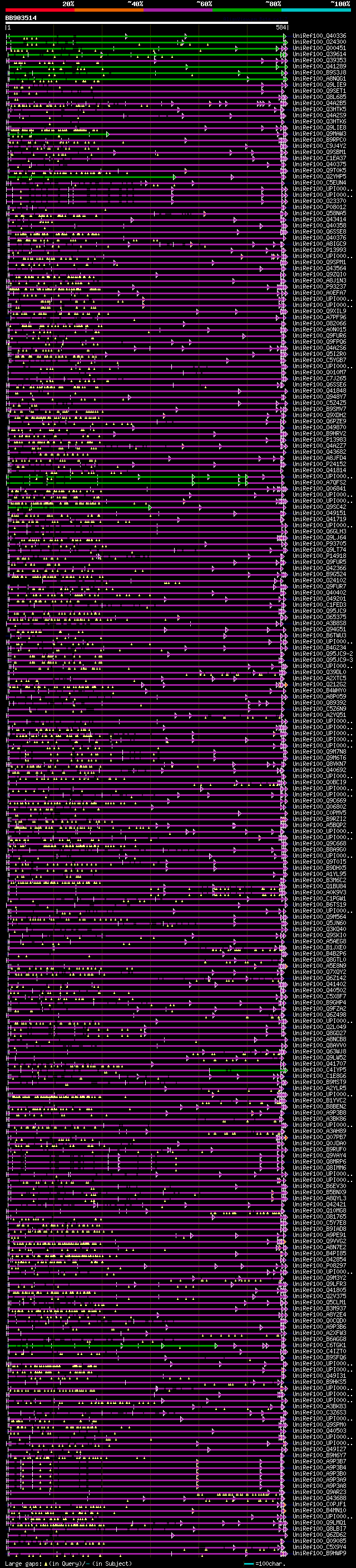Select the UniRef100_A1YL95 label
The width and height of the screenshot is (356, 1568).
tap(319, 874)
